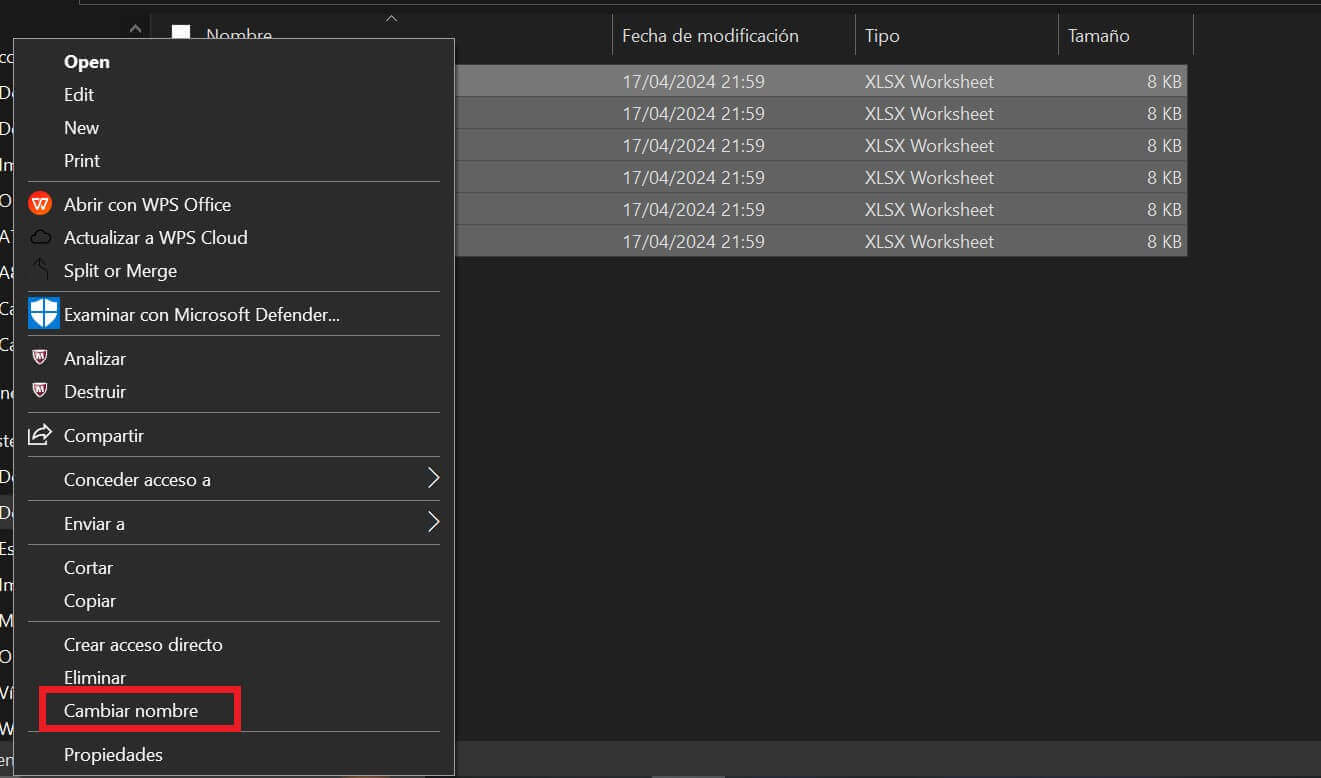Select the first XLSX Worksheet file row

820,82
